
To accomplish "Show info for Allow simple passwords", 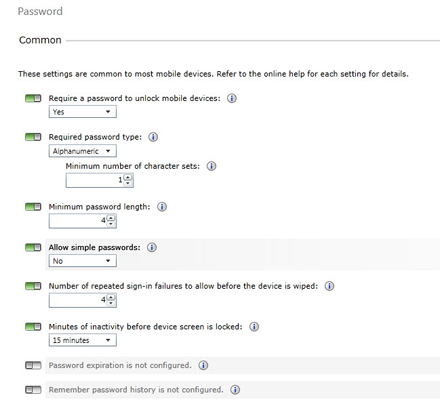I will (152, 247).
